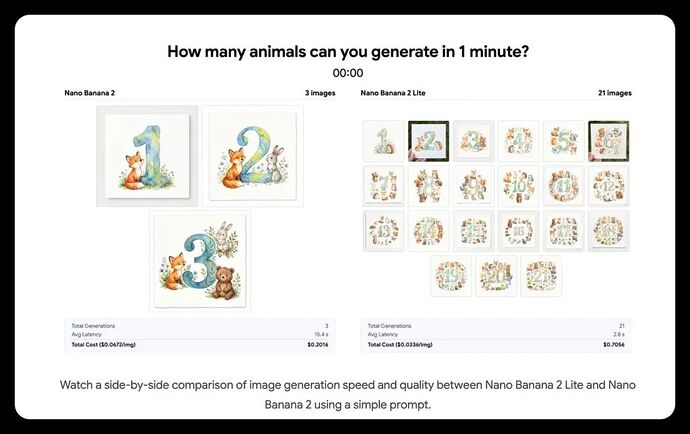Open the Lite thumbnail numbered 12
The image size is (690, 434).
click(x=609, y=186)
